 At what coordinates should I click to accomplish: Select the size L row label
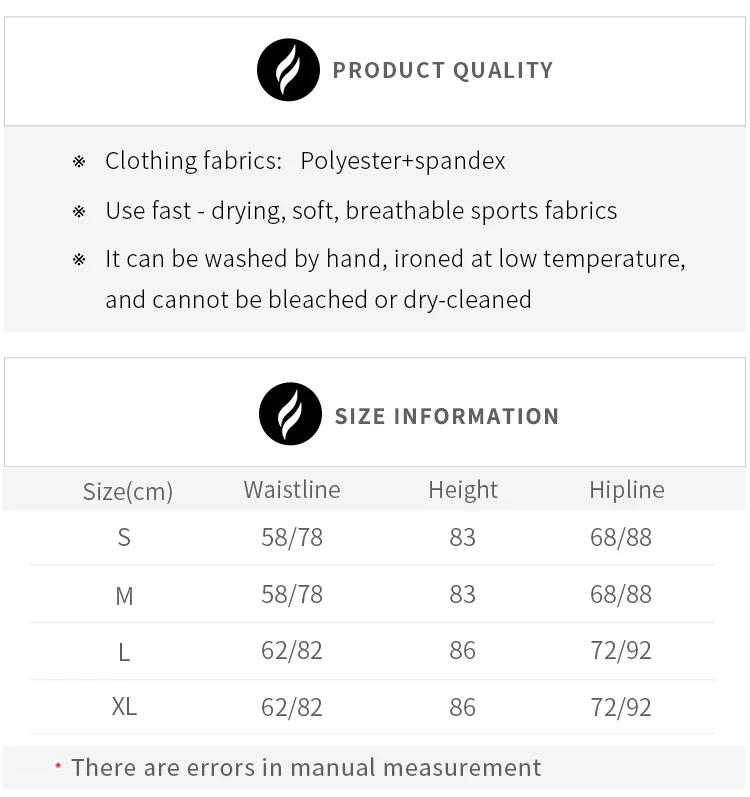point(124,652)
